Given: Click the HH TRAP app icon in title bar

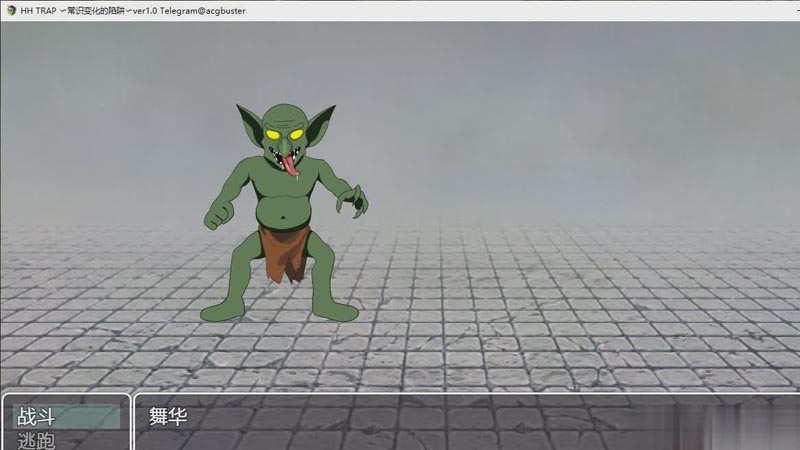Looking at the screenshot, I should click(x=9, y=10).
